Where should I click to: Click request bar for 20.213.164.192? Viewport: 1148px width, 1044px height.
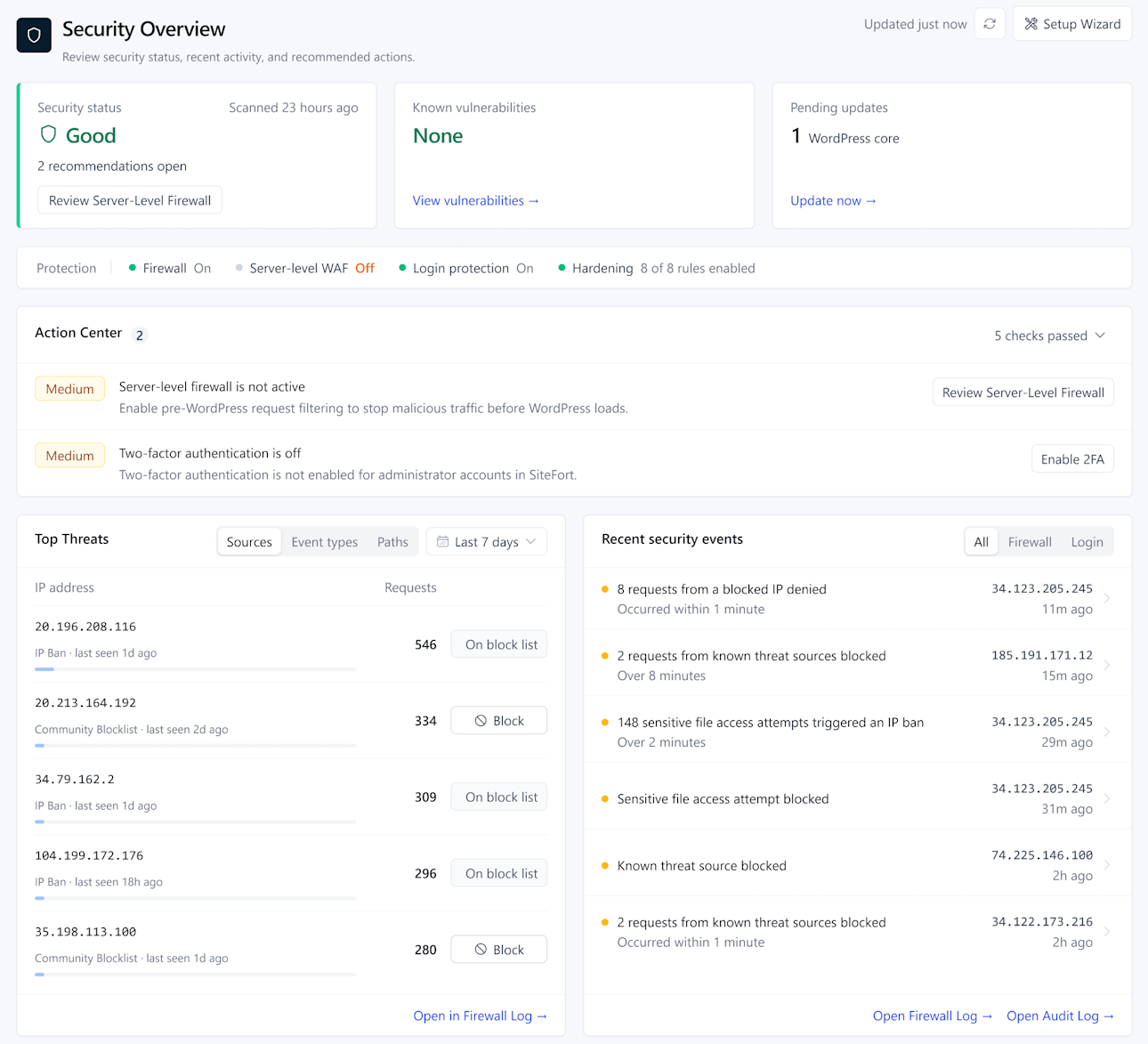click(195, 745)
